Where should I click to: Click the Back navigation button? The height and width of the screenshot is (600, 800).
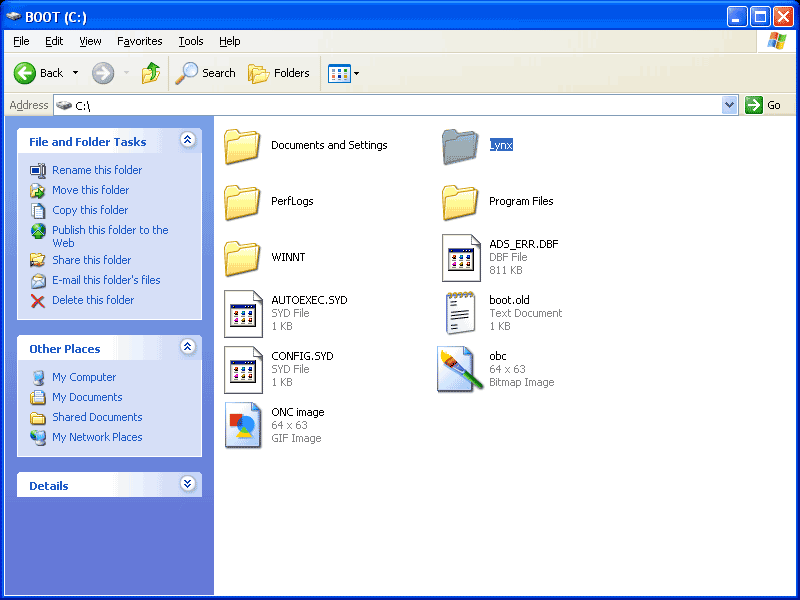click(x=39, y=73)
